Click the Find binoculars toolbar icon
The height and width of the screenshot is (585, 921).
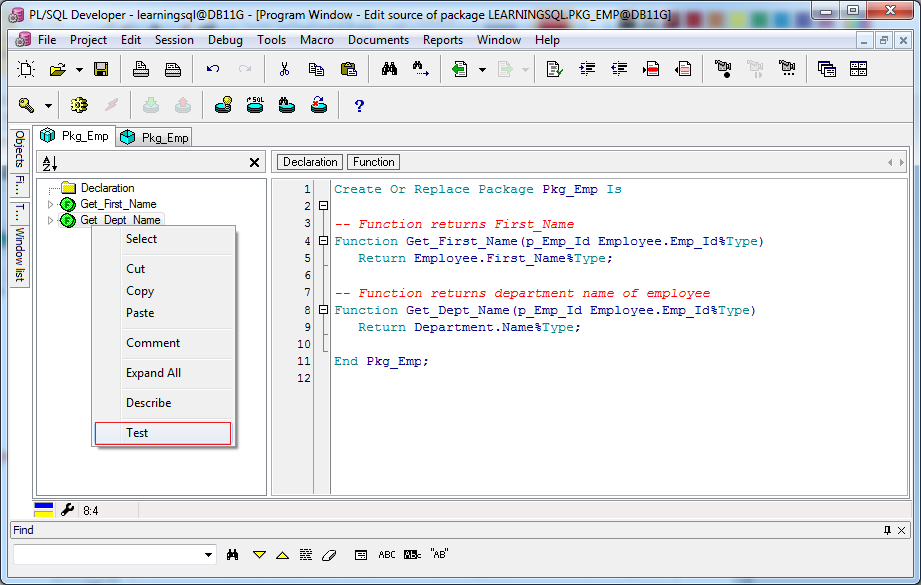coord(389,69)
